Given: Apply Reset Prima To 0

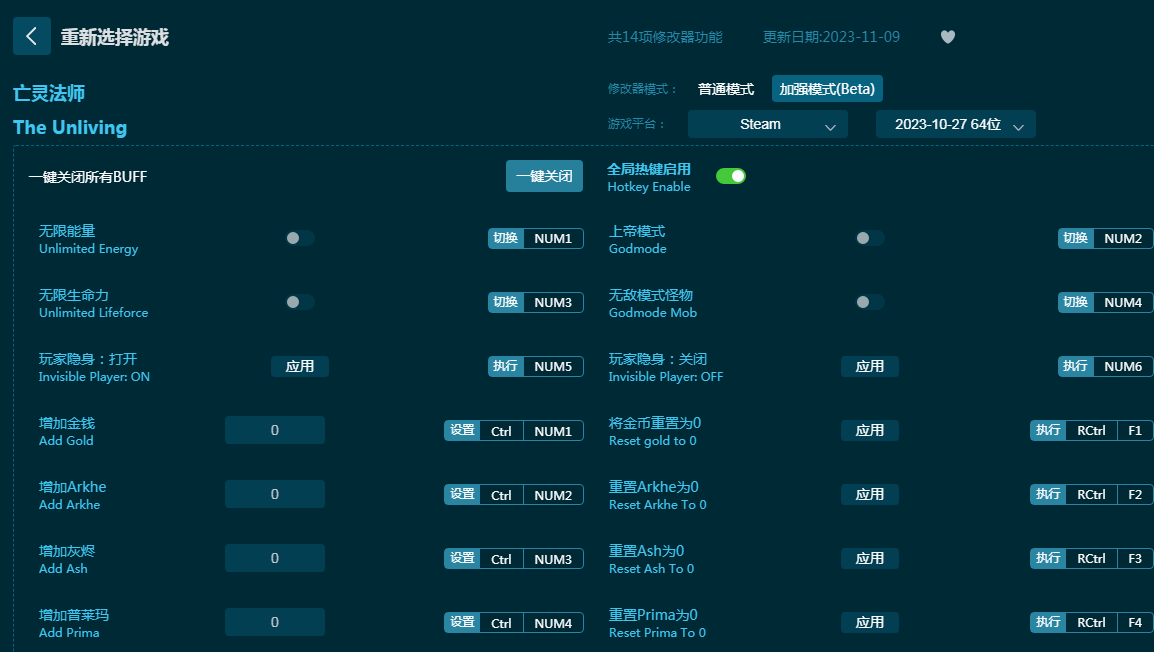Looking at the screenshot, I should (x=870, y=623).
